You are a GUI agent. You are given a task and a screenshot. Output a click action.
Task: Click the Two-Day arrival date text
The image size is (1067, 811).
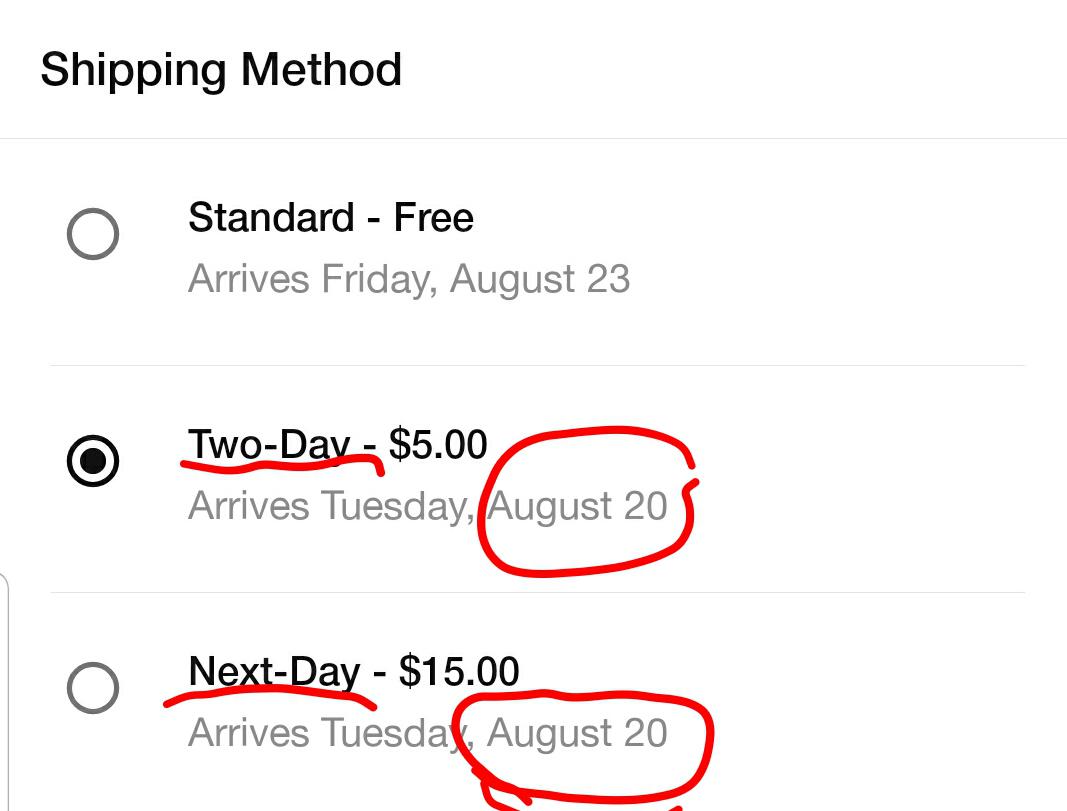coord(428,505)
